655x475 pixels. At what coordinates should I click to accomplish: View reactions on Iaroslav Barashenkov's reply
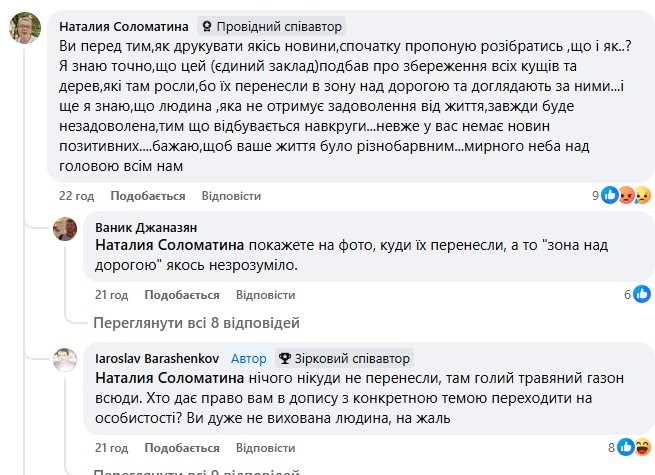click(x=630, y=447)
